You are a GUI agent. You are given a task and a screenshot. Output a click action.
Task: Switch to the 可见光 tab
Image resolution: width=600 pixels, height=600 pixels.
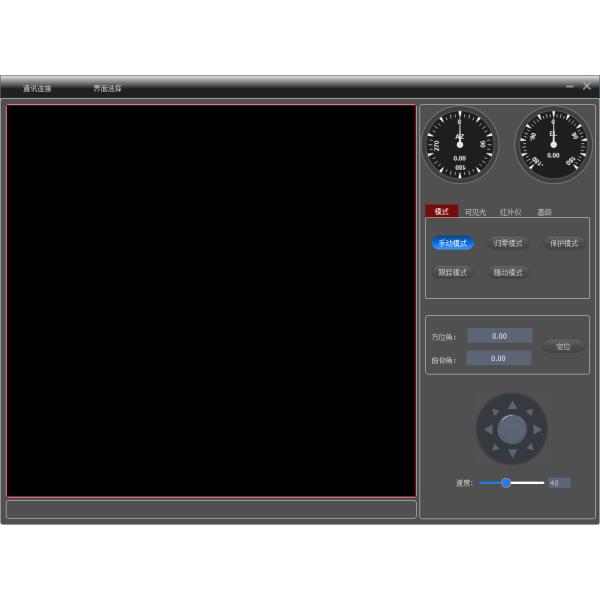(x=475, y=212)
